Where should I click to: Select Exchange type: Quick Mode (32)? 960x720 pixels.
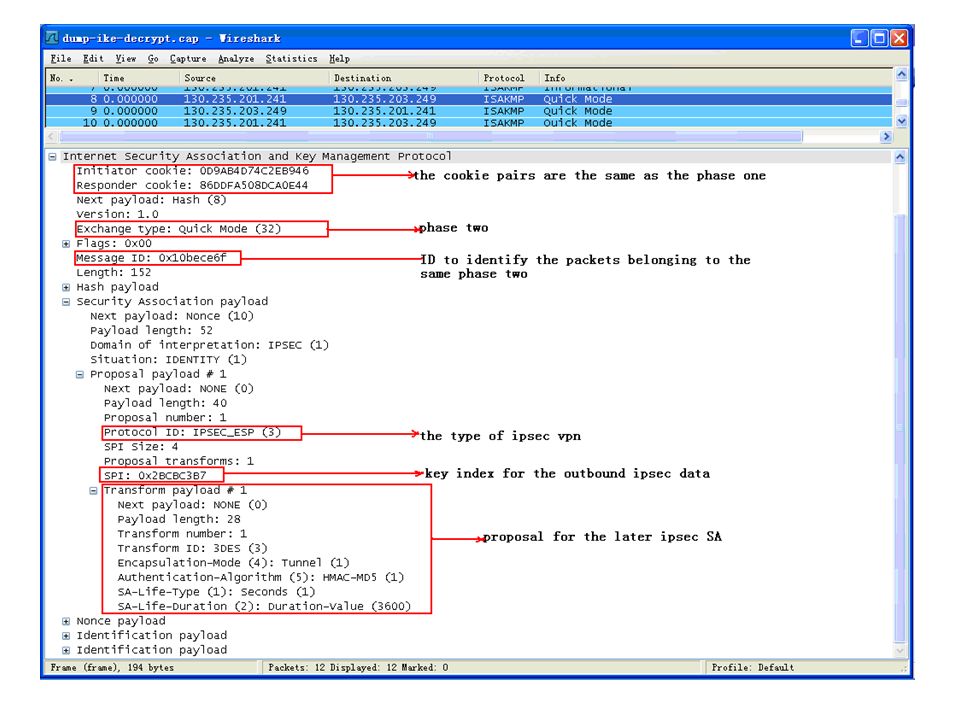tap(179, 229)
